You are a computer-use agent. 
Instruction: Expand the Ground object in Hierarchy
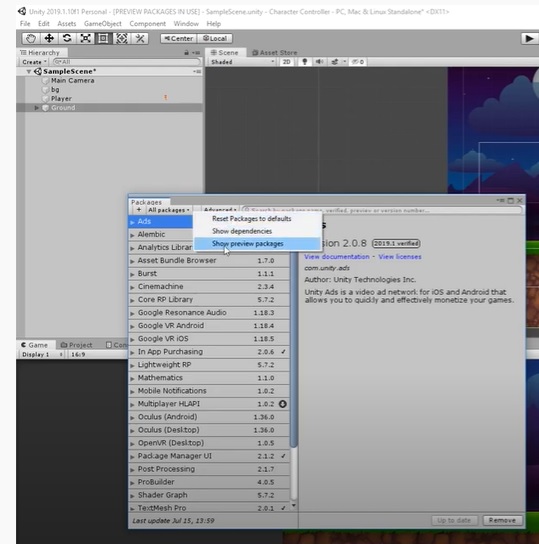(36, 108)
